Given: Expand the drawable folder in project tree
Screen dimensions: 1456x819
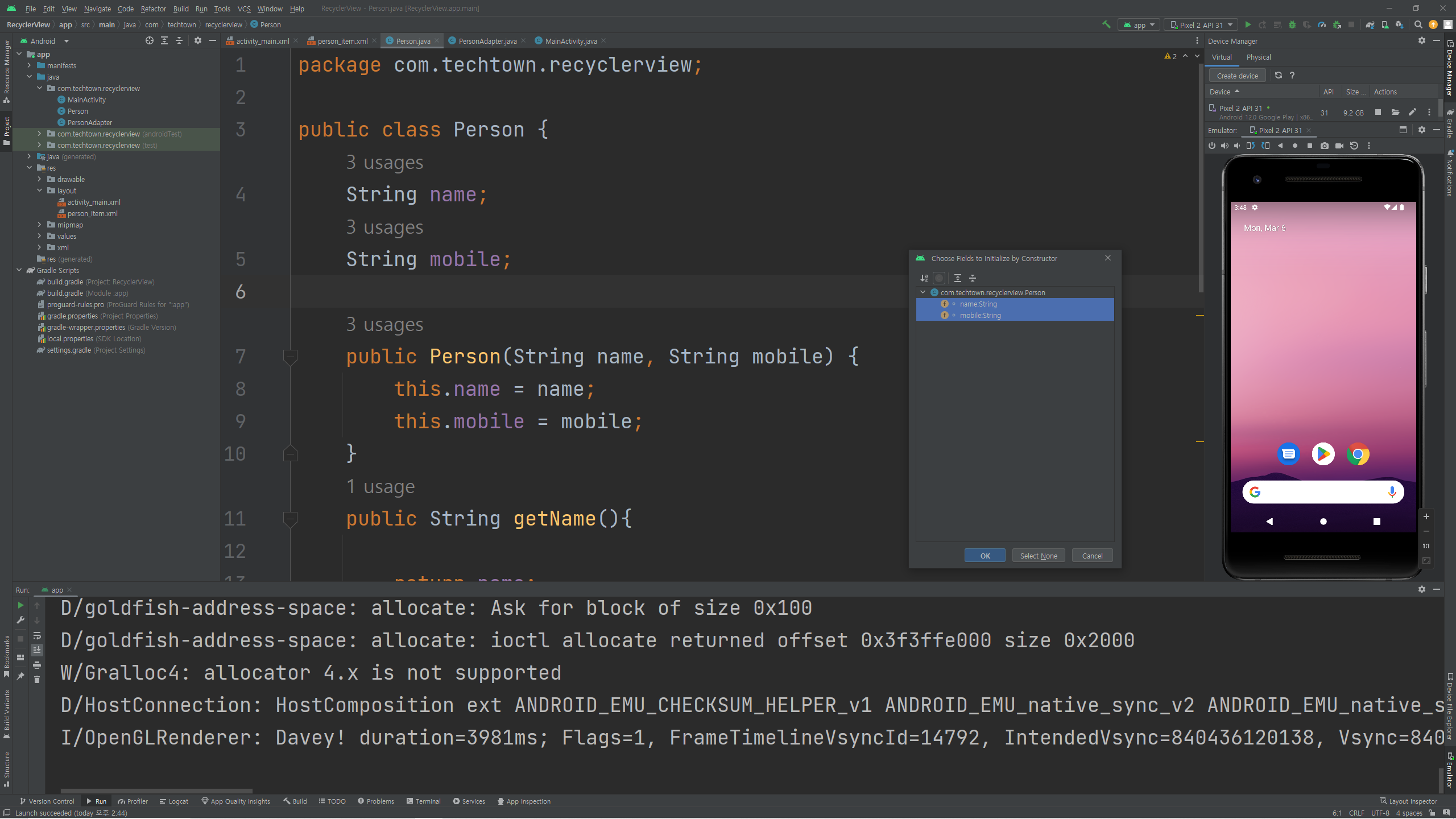Looking at the screenshot, I should click(40, 179).
